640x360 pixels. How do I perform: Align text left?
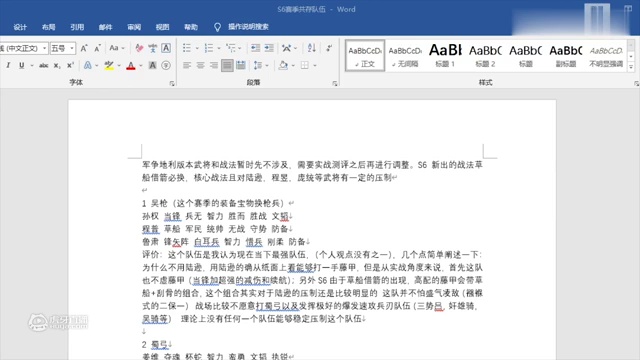pyautogui.click(x=187, y=65)
